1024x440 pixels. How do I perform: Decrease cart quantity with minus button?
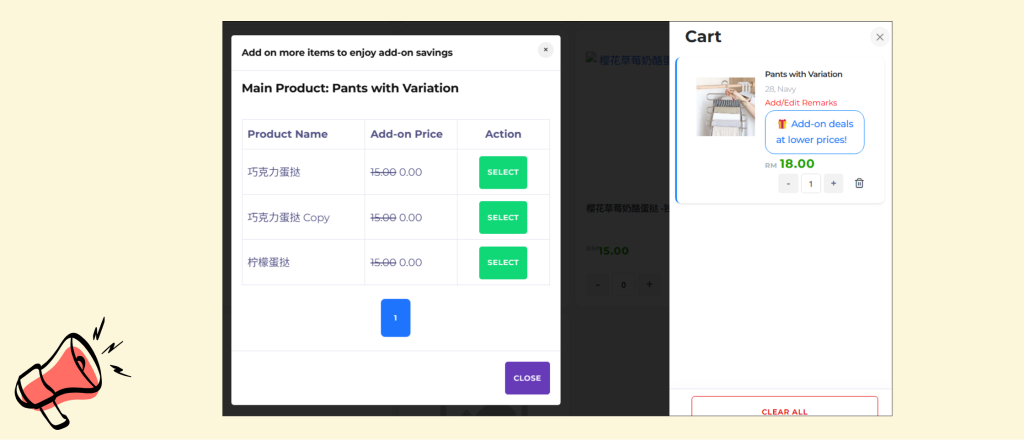tap(788, 183)
